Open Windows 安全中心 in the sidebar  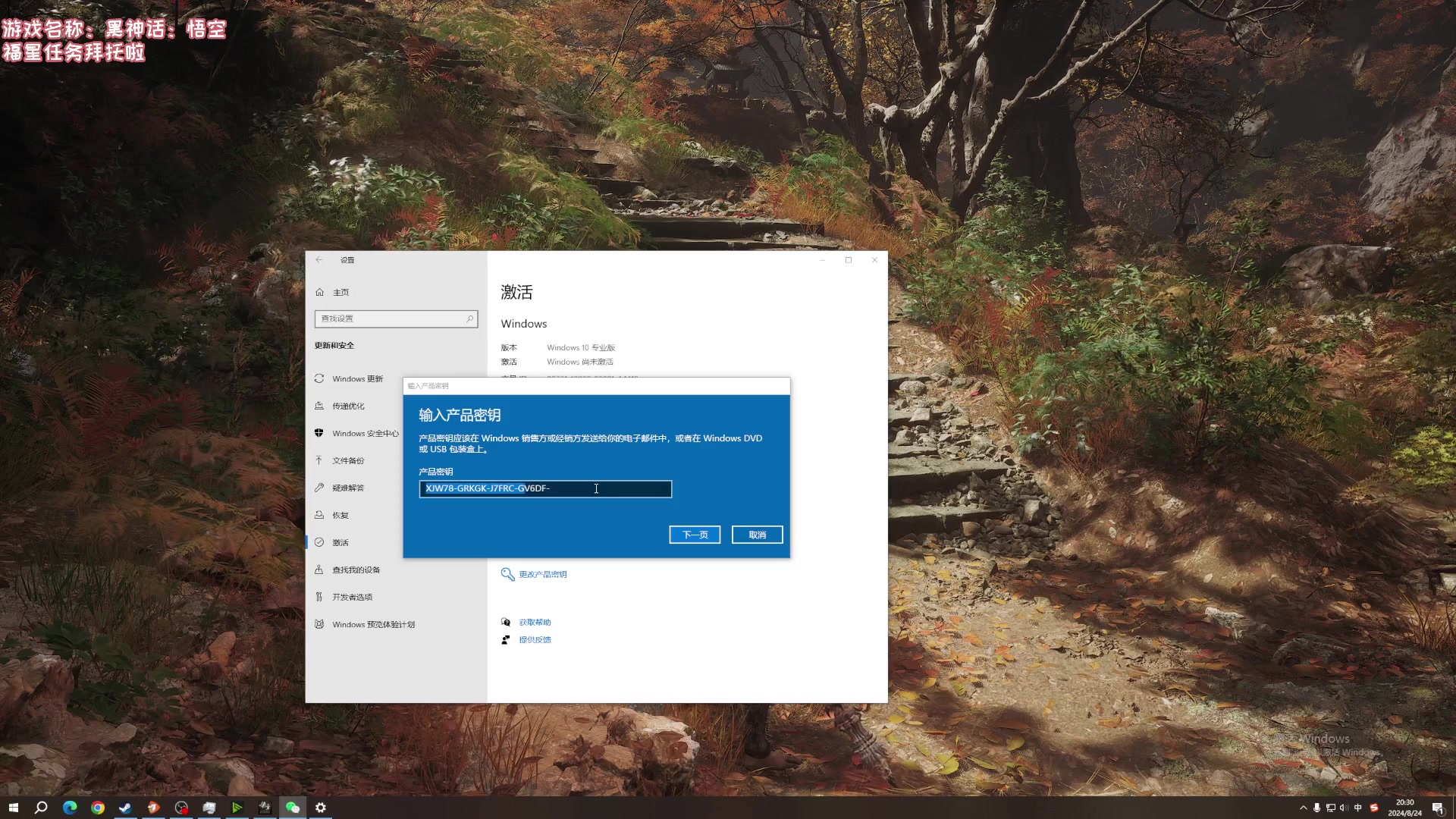[357, 433]
